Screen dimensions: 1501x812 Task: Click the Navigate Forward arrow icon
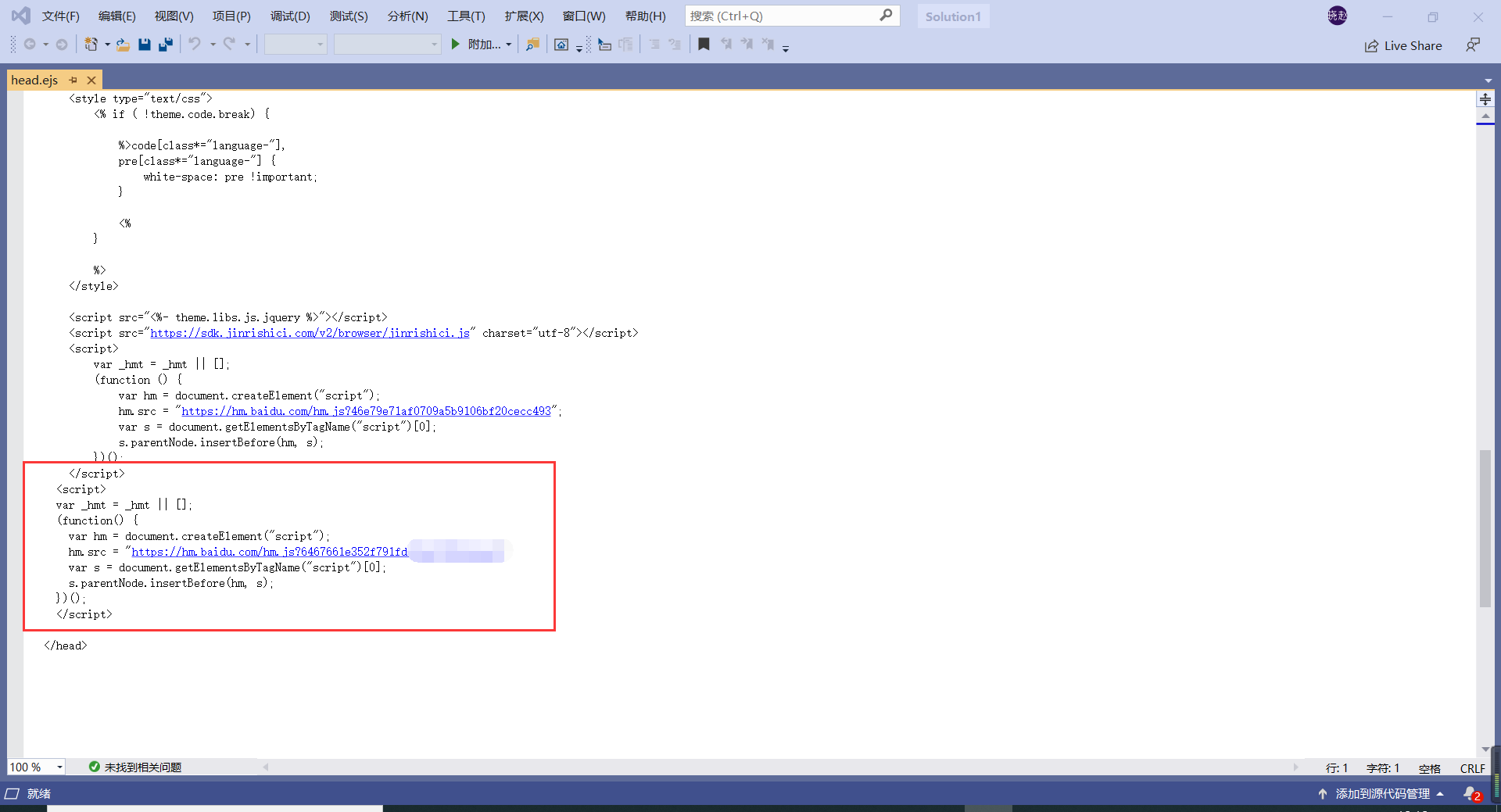pyautogui.click(x=62, y=45)
